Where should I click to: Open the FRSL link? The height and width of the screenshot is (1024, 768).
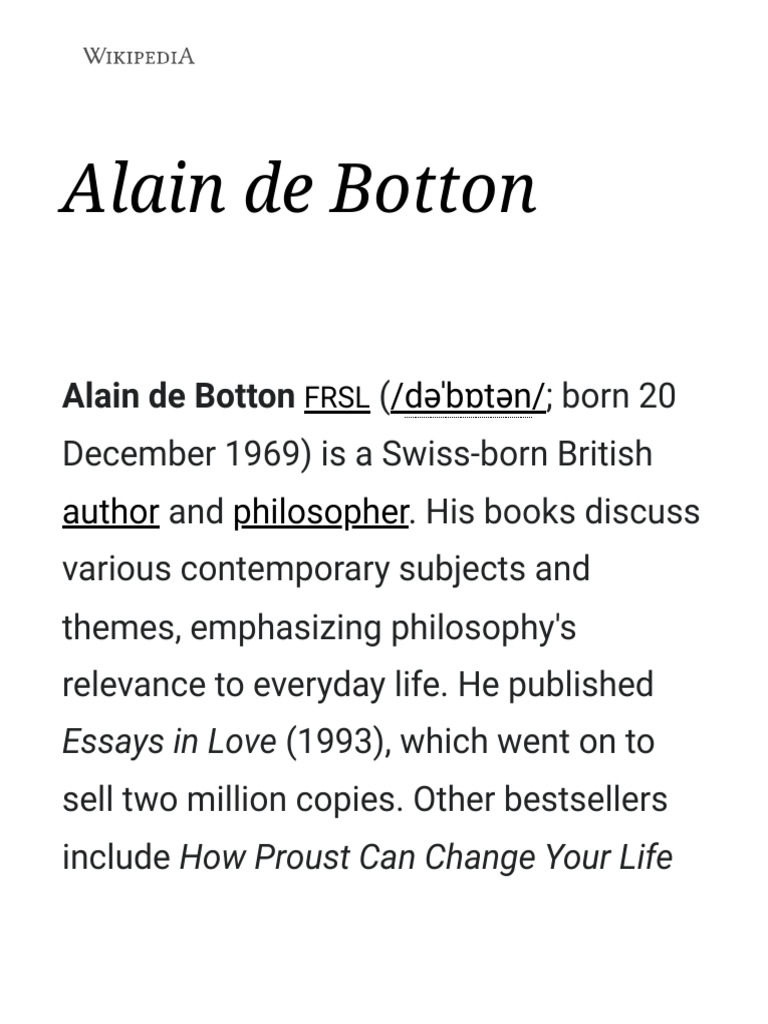[336, 397]
